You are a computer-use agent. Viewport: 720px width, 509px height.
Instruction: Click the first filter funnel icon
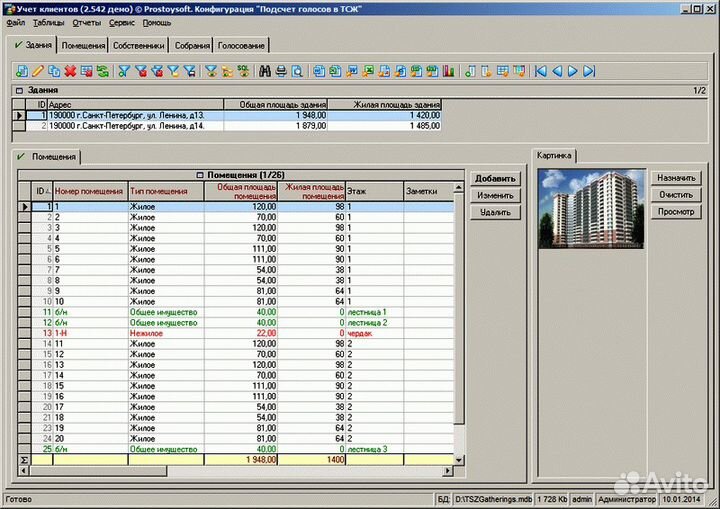pos(125,71)
